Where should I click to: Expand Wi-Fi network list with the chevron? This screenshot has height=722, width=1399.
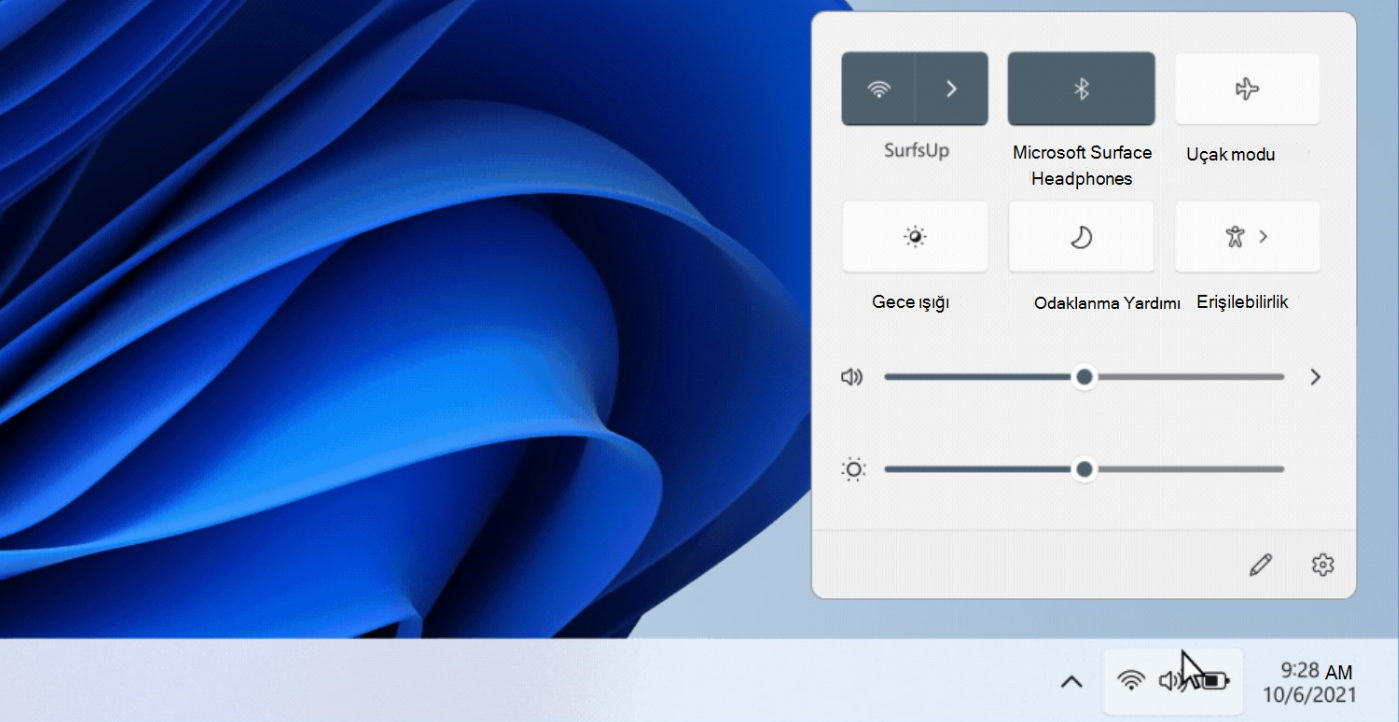(x=950, y=88)
